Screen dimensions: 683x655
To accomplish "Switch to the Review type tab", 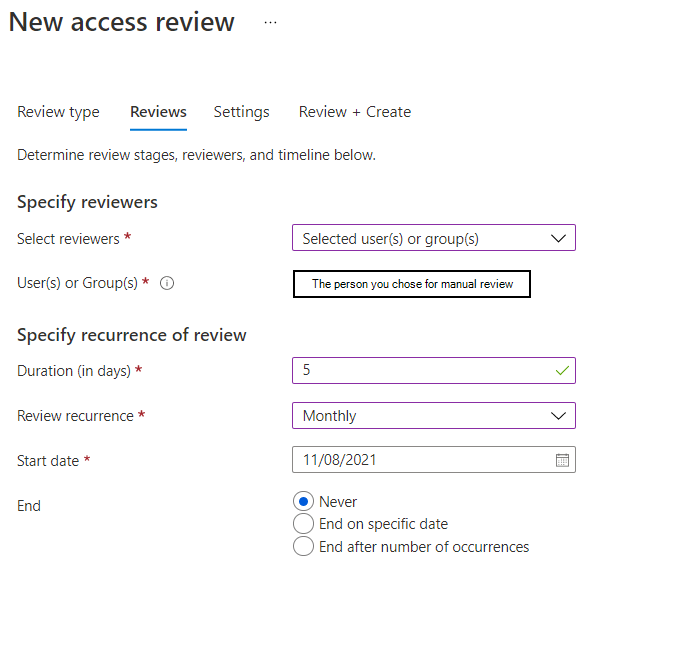I will [58, 112].
